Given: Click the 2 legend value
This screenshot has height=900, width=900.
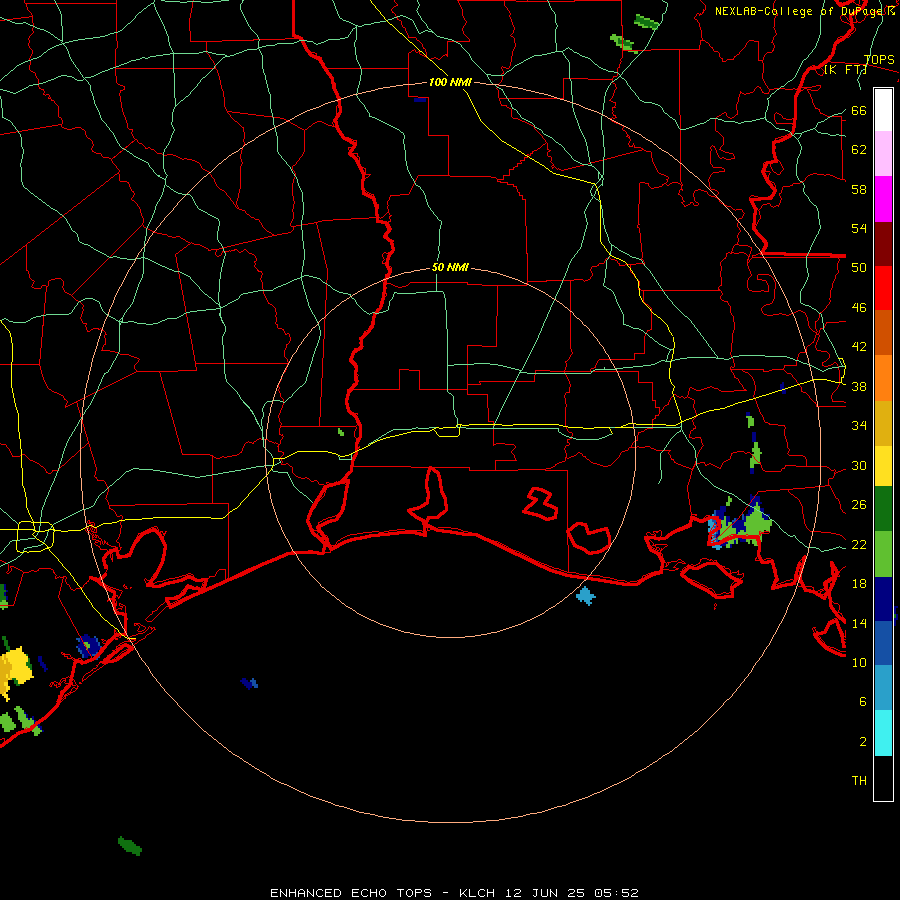Looking at the screenshot, I should click(863, 742).
